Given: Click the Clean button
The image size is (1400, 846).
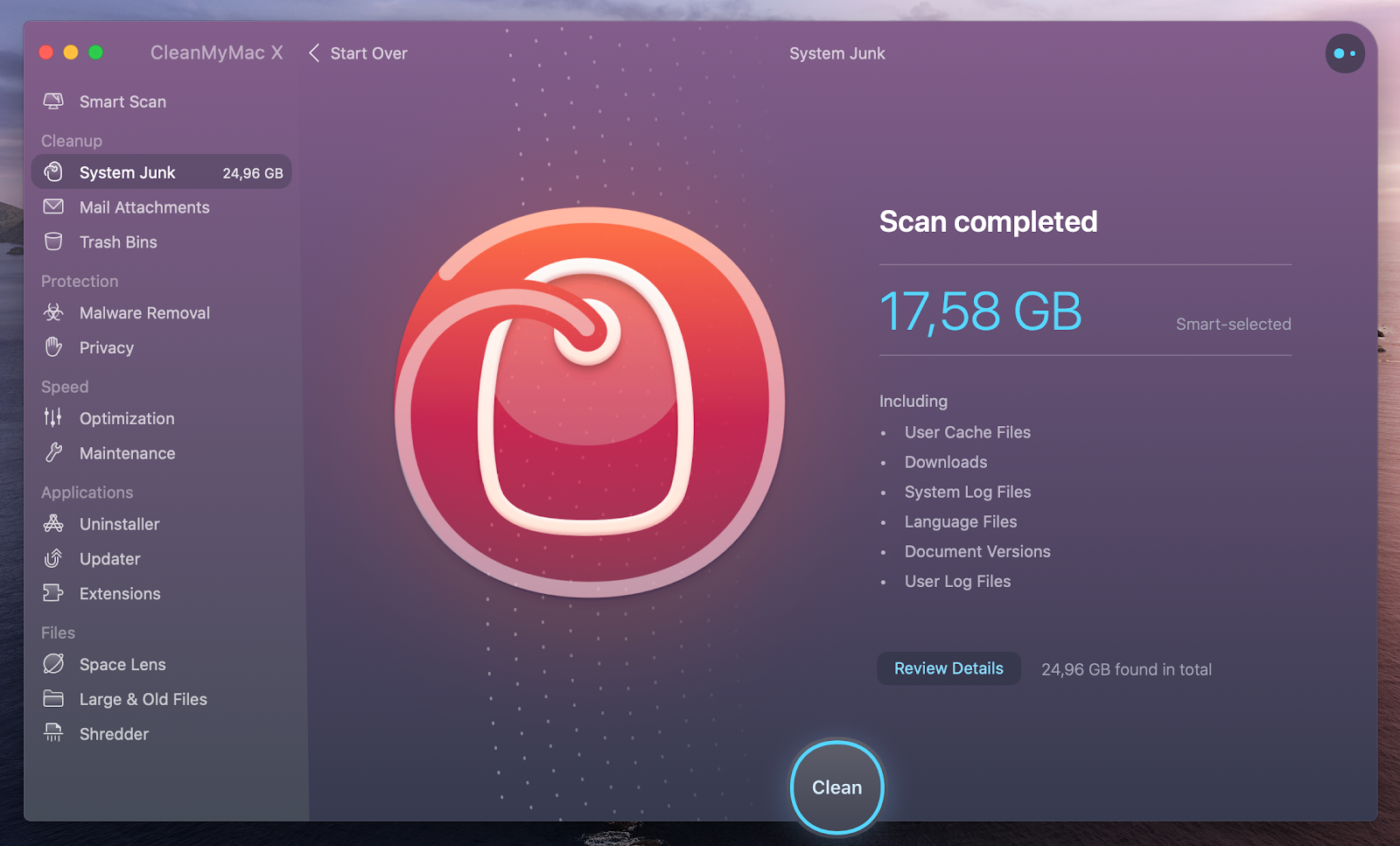Looking at the screenshot, I should [837, 787].
